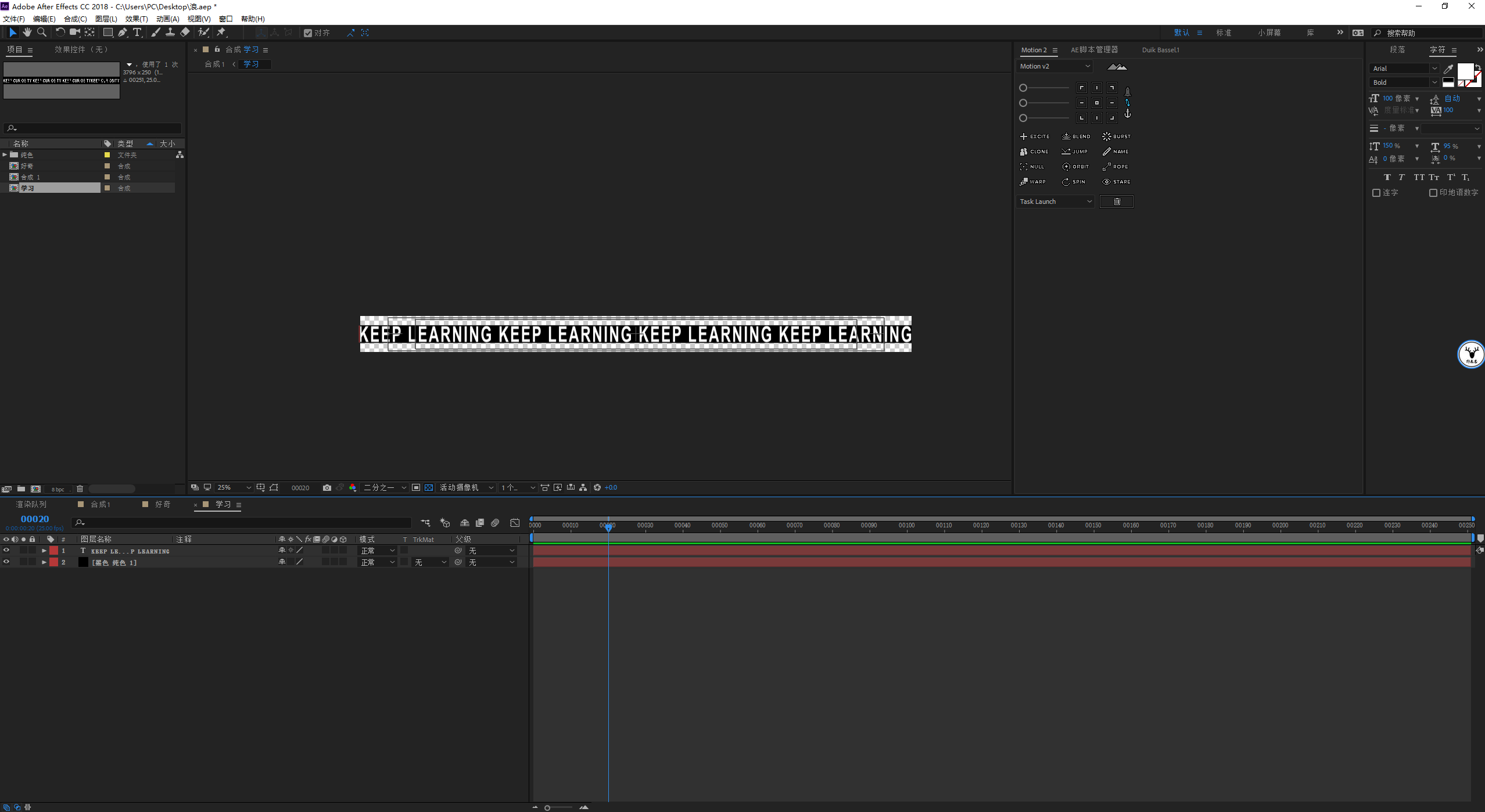Select the Zoom magnifier tool
The width and height of the screenshot is (1485, 812).
click(41, 33)
